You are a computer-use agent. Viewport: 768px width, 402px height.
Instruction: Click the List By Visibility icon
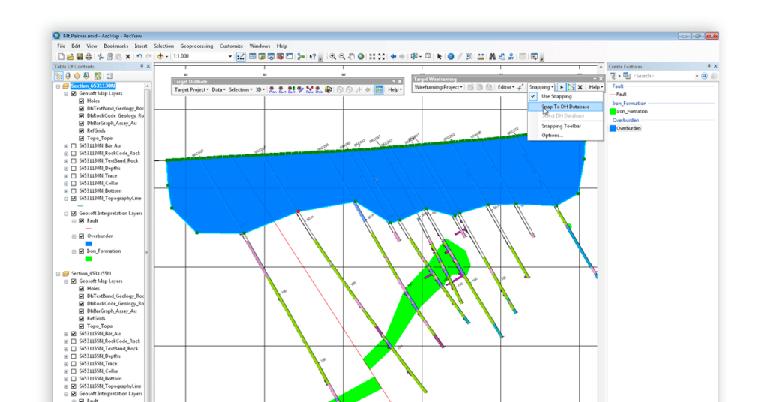[77, 76]
